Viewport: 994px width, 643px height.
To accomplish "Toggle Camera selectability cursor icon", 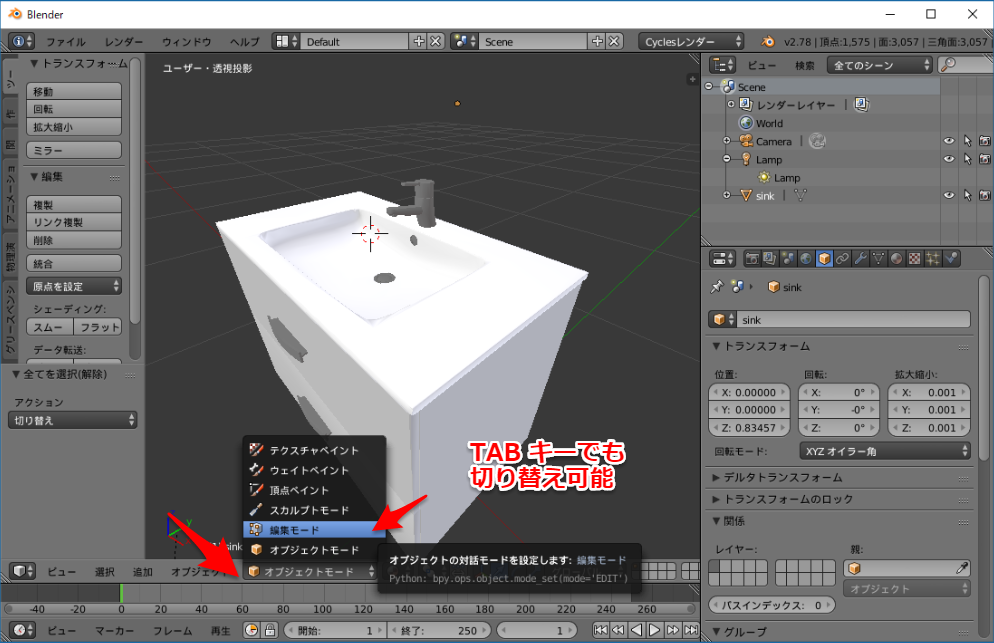I will [x=967, y=141].
